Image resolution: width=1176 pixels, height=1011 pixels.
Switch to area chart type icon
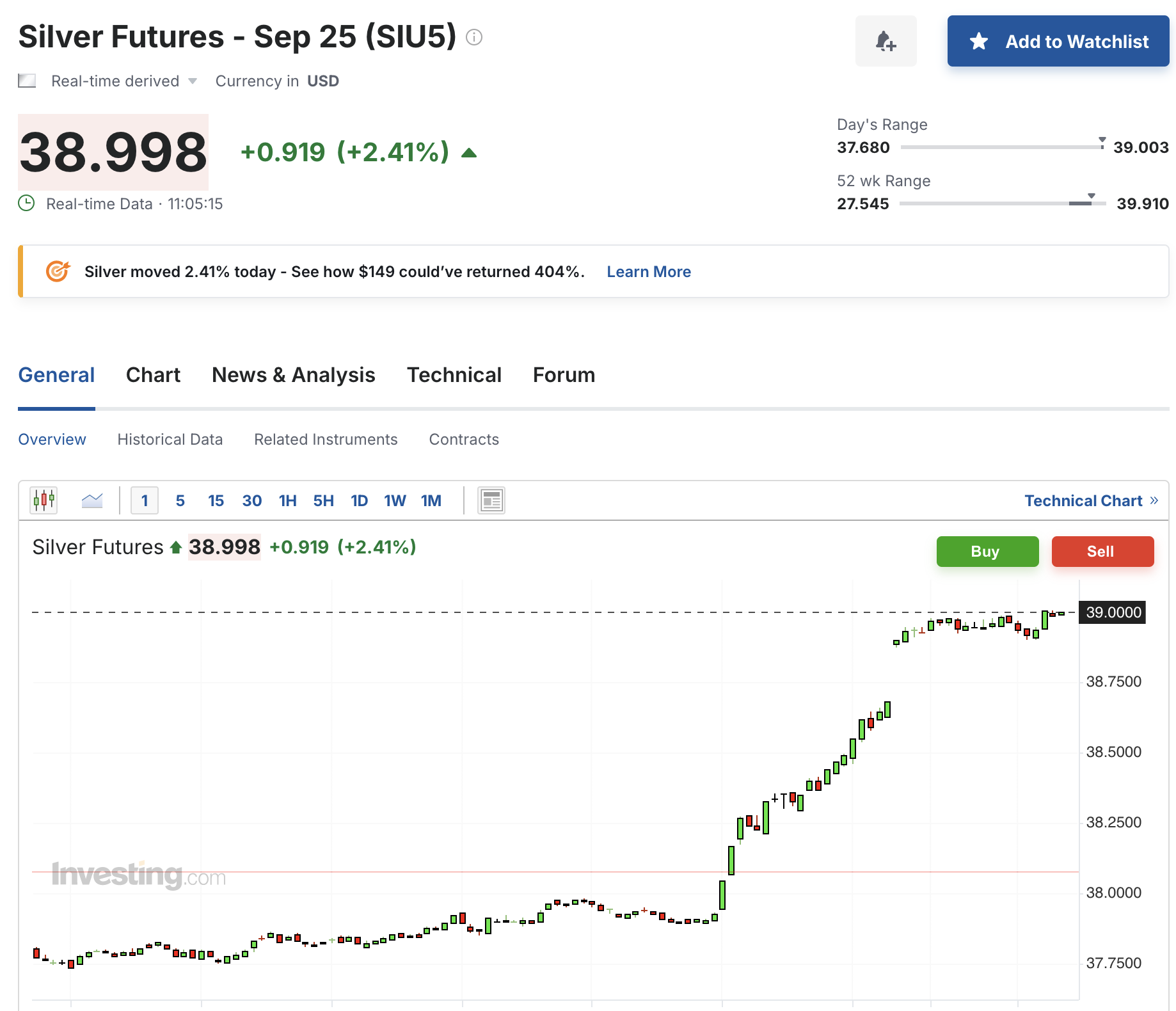tap(92, 500)
